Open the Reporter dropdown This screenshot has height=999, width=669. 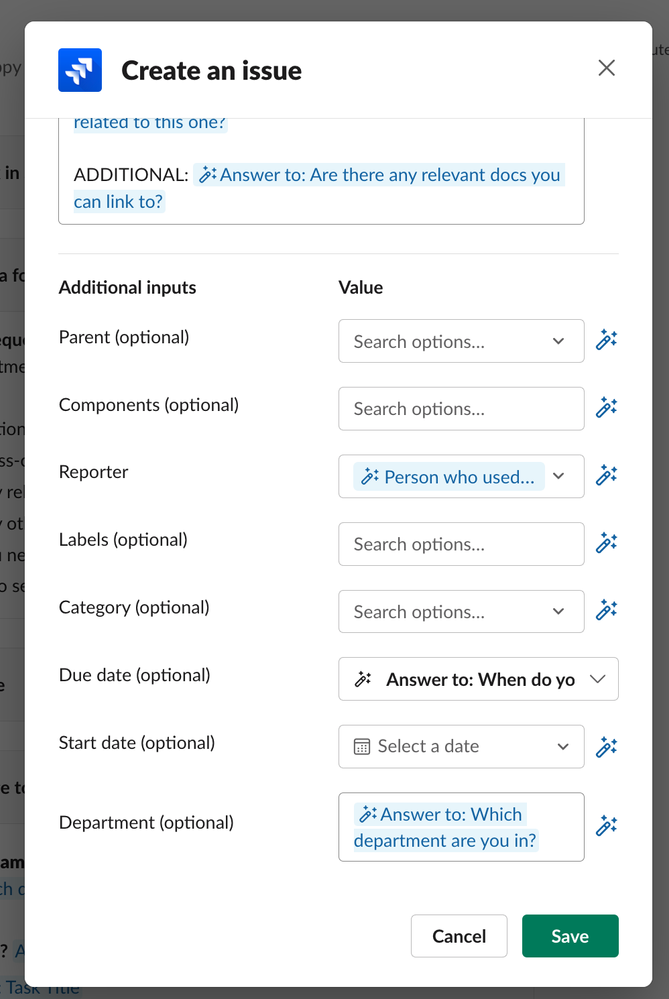(x=558, y=477)
